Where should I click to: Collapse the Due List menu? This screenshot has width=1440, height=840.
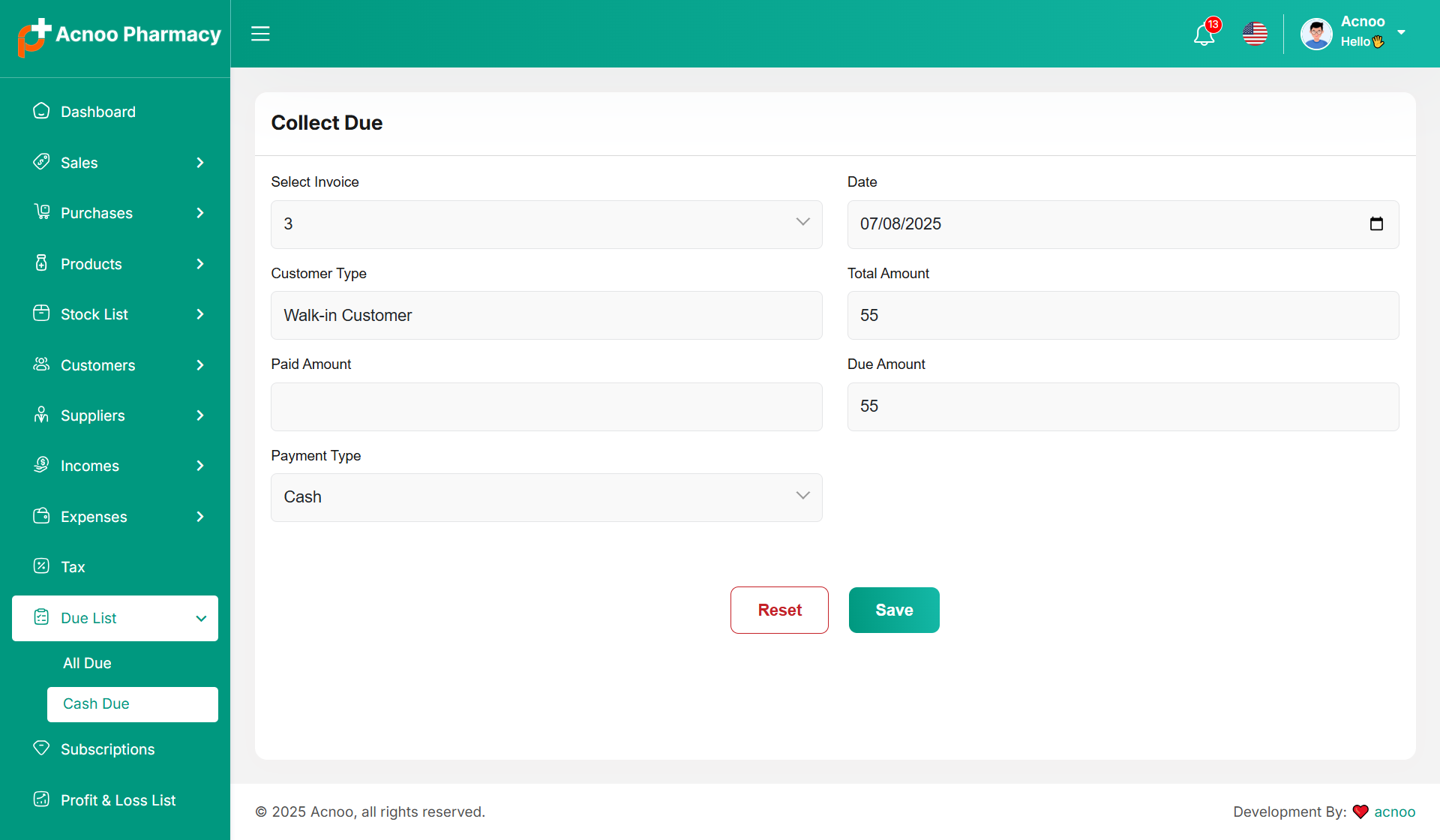tap(200, 619)
